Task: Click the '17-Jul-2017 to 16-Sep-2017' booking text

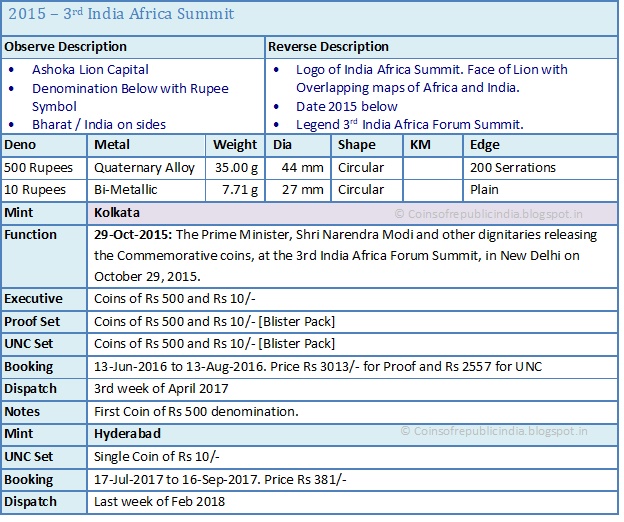Action: [x=177, y=480]
